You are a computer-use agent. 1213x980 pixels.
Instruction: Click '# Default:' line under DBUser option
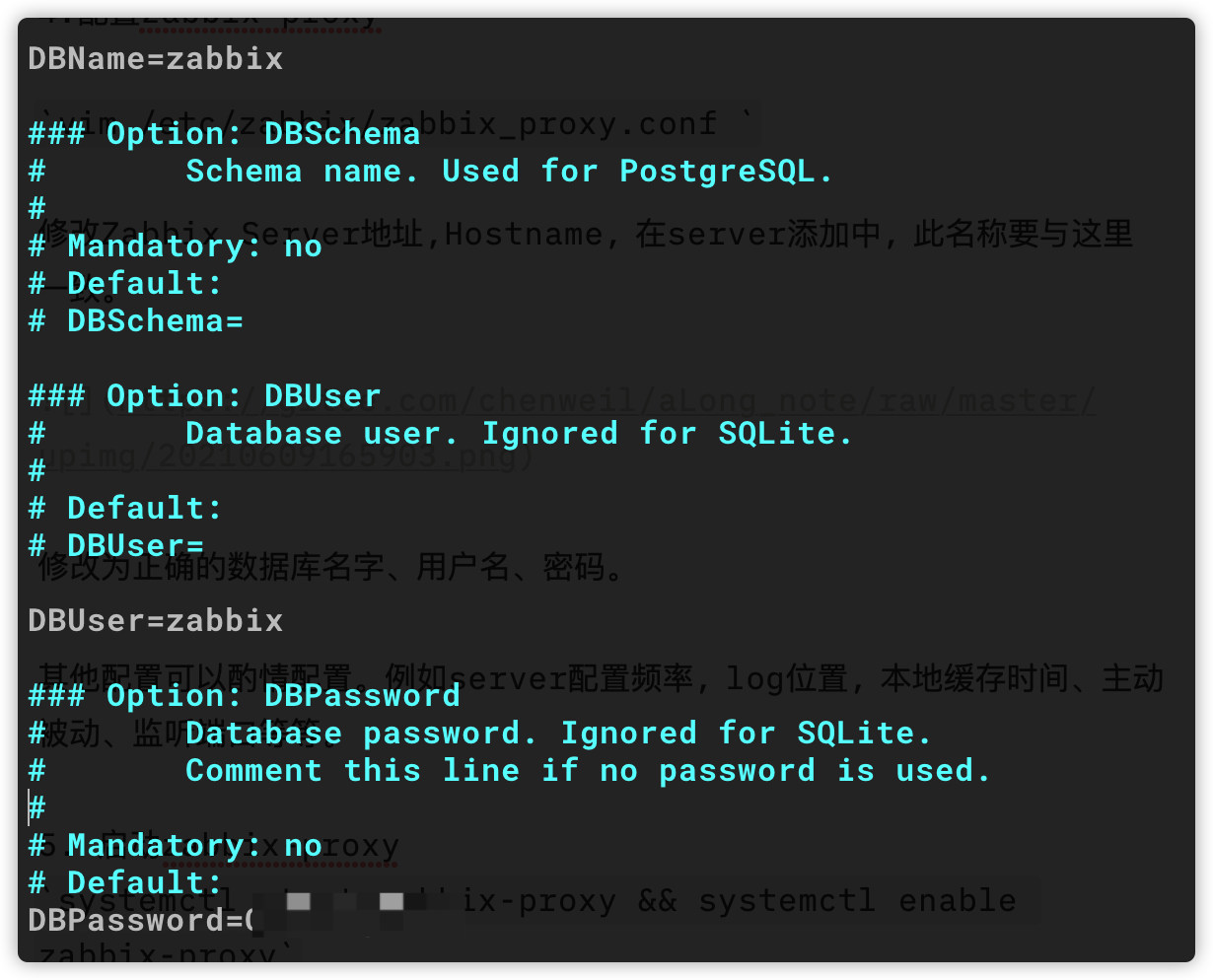click(x=126, y=509)
